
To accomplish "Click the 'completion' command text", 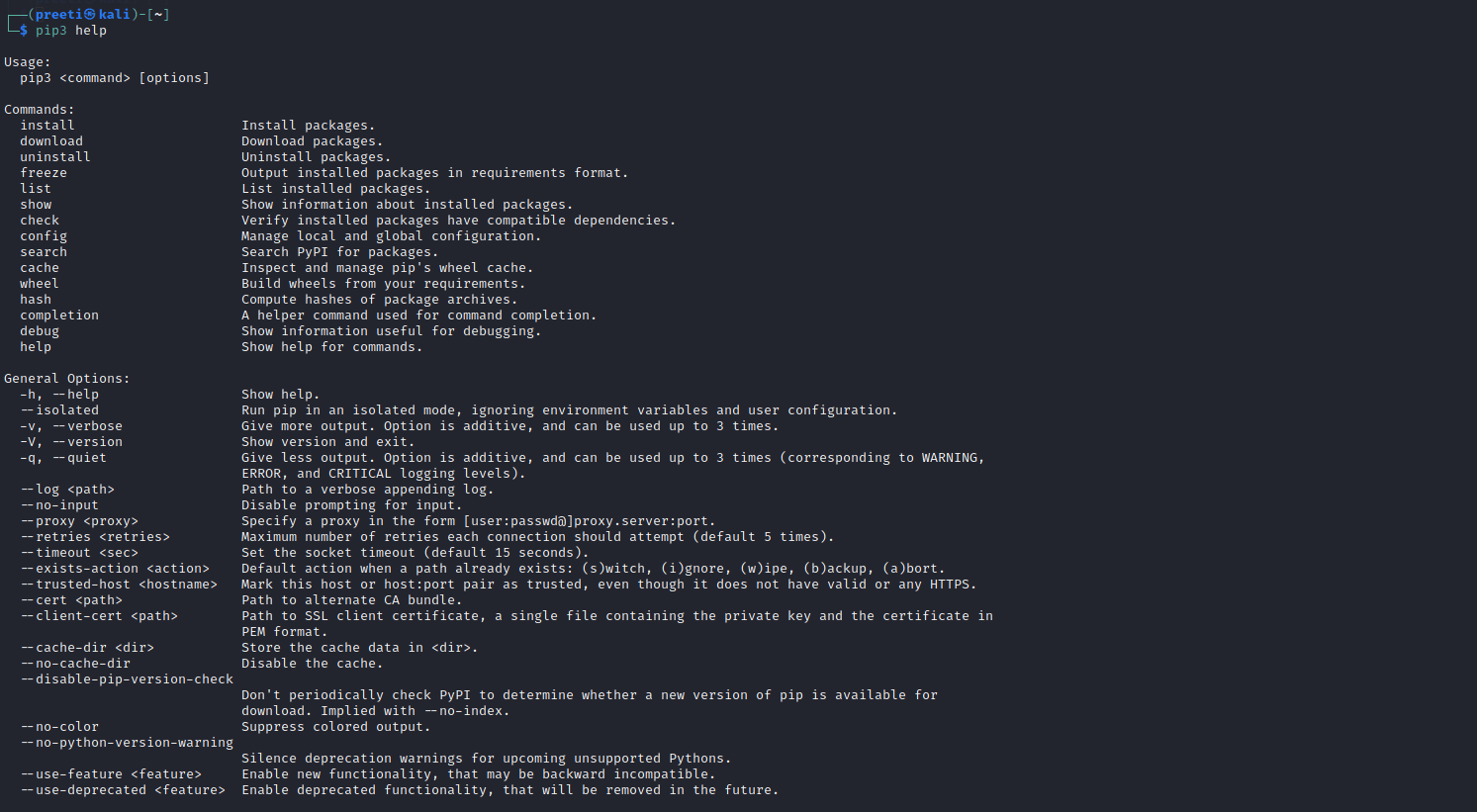I will pyautogui.click(x=59, y=316).
